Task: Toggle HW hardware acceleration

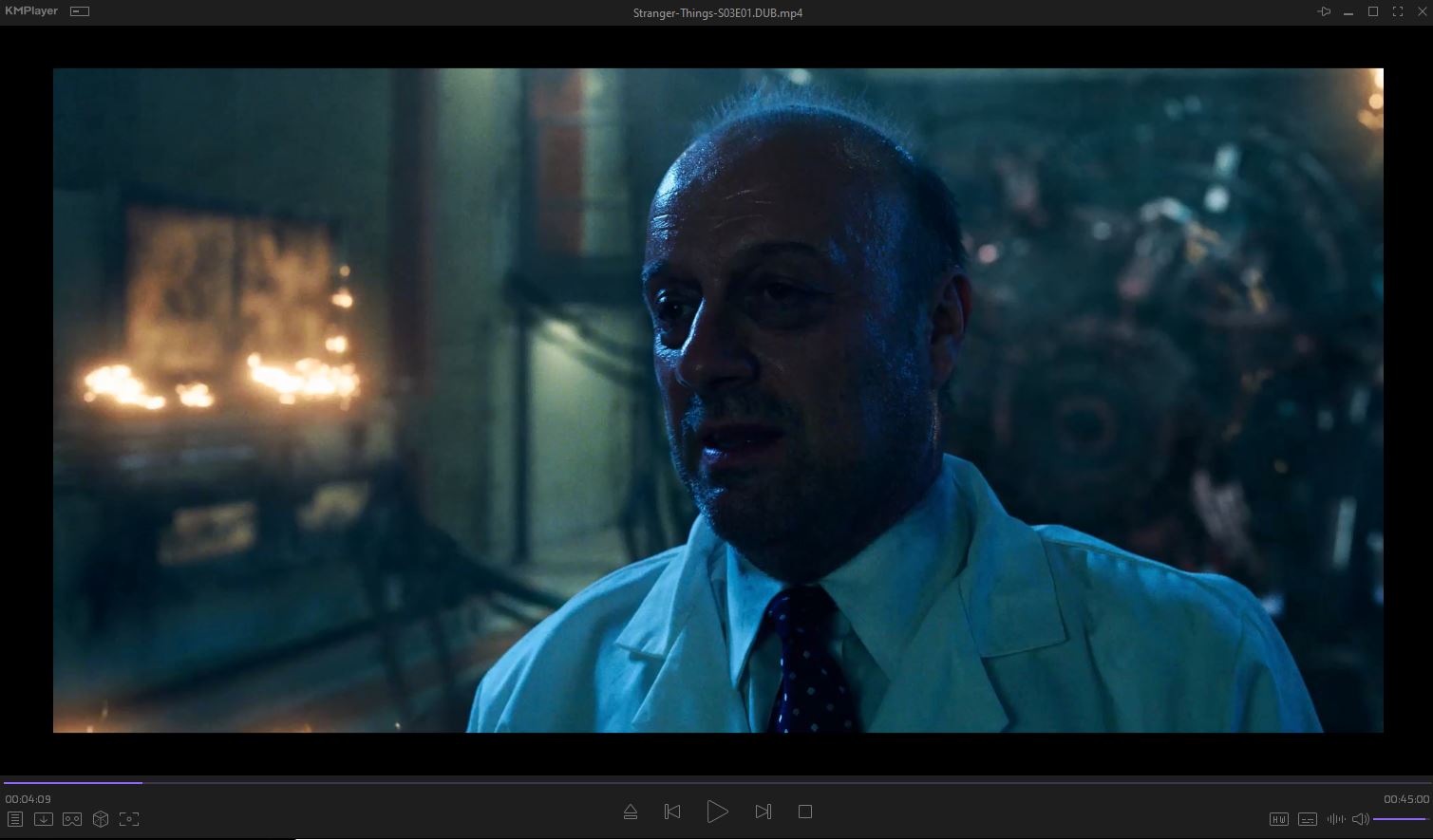Action: 1278,819
